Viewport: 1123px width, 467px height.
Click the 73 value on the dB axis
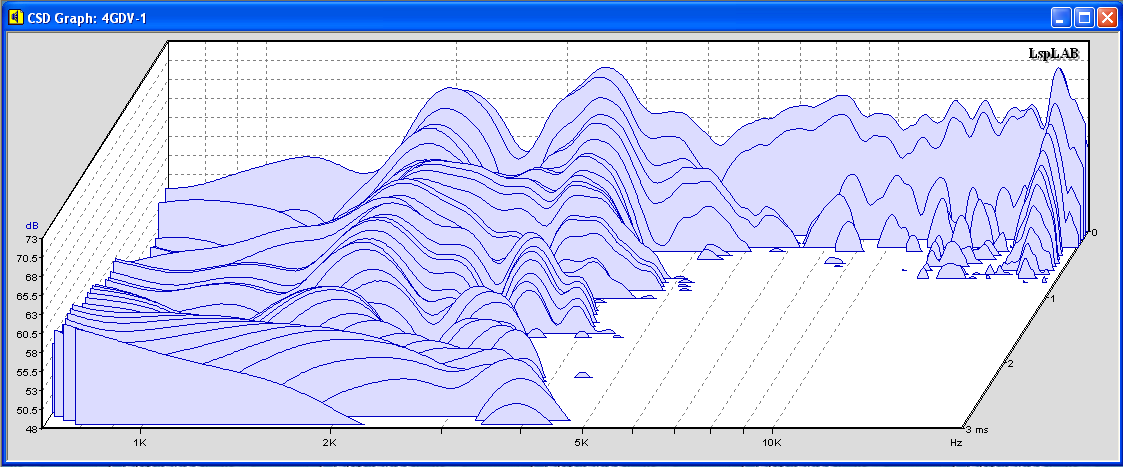(x=34, y=239)
